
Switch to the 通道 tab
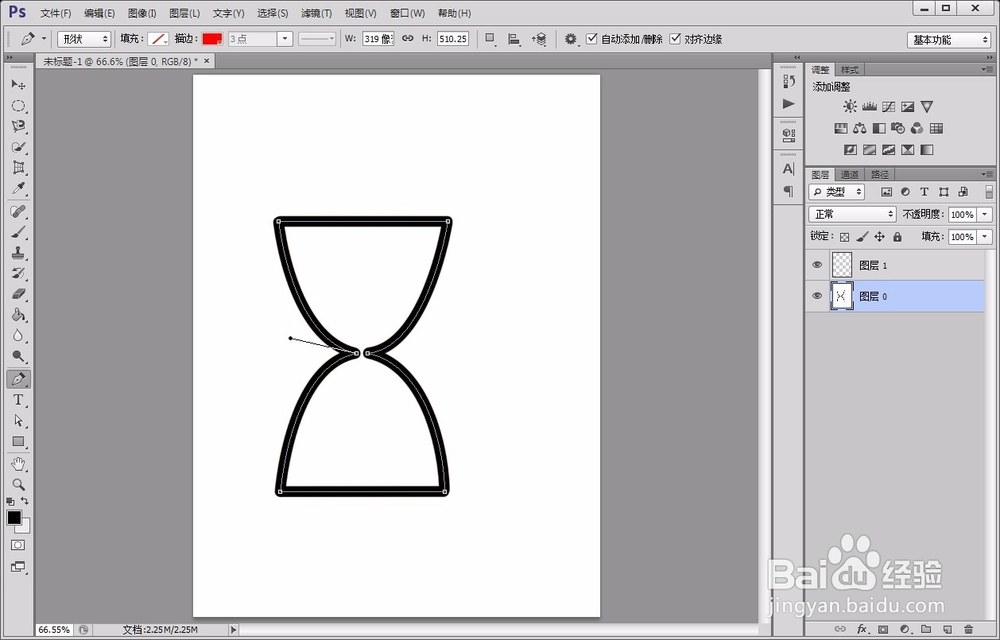point(849,175)
